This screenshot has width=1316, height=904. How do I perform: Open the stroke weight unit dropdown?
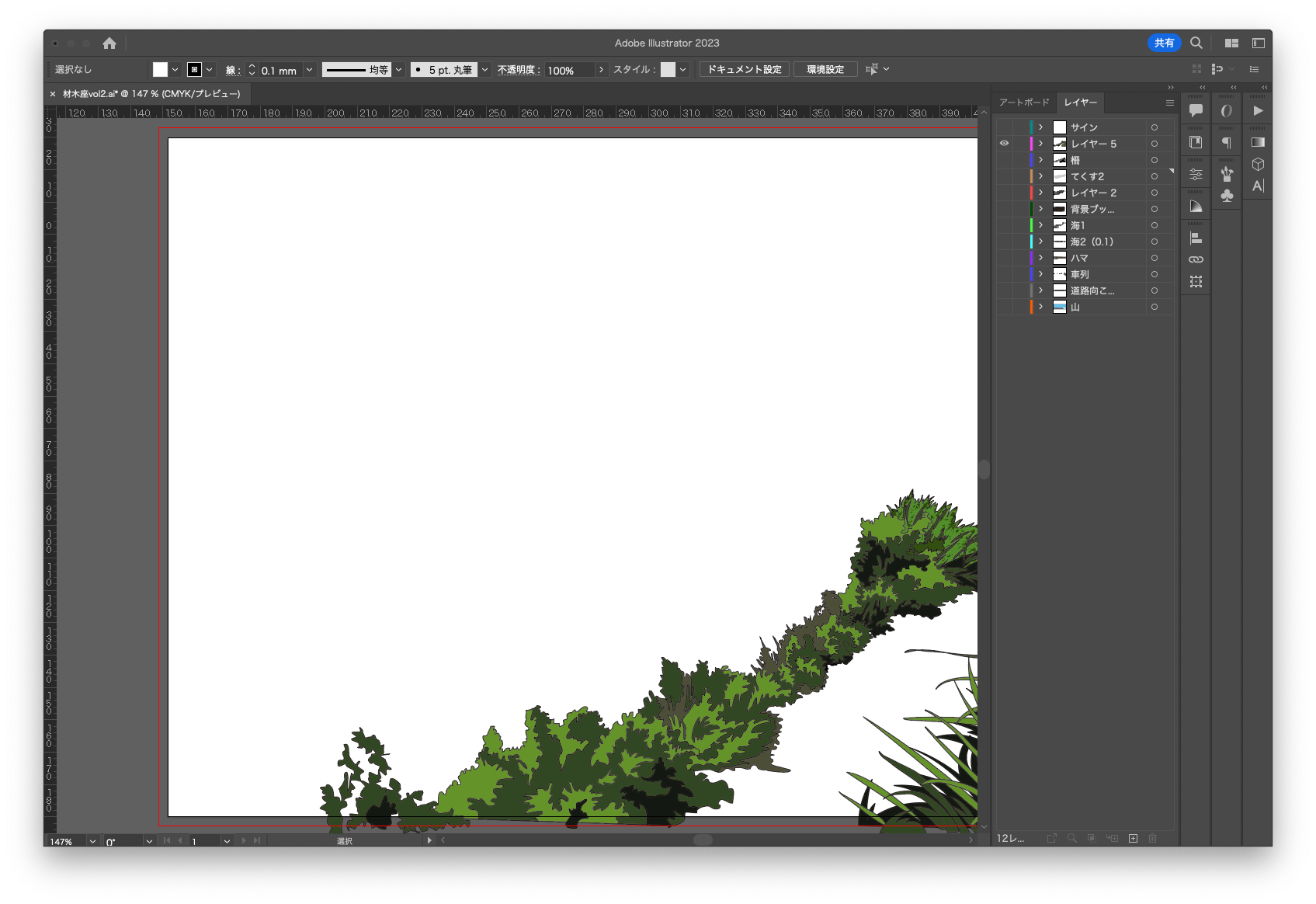309,70
